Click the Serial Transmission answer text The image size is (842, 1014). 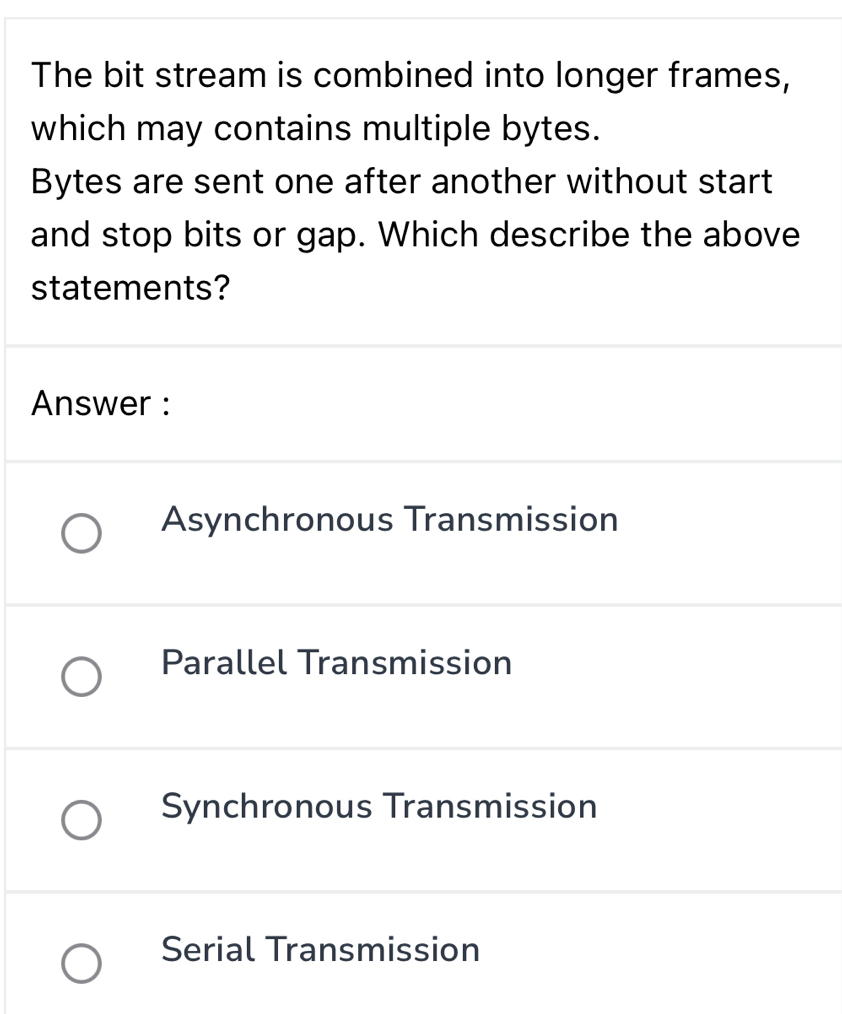(320, 950)
